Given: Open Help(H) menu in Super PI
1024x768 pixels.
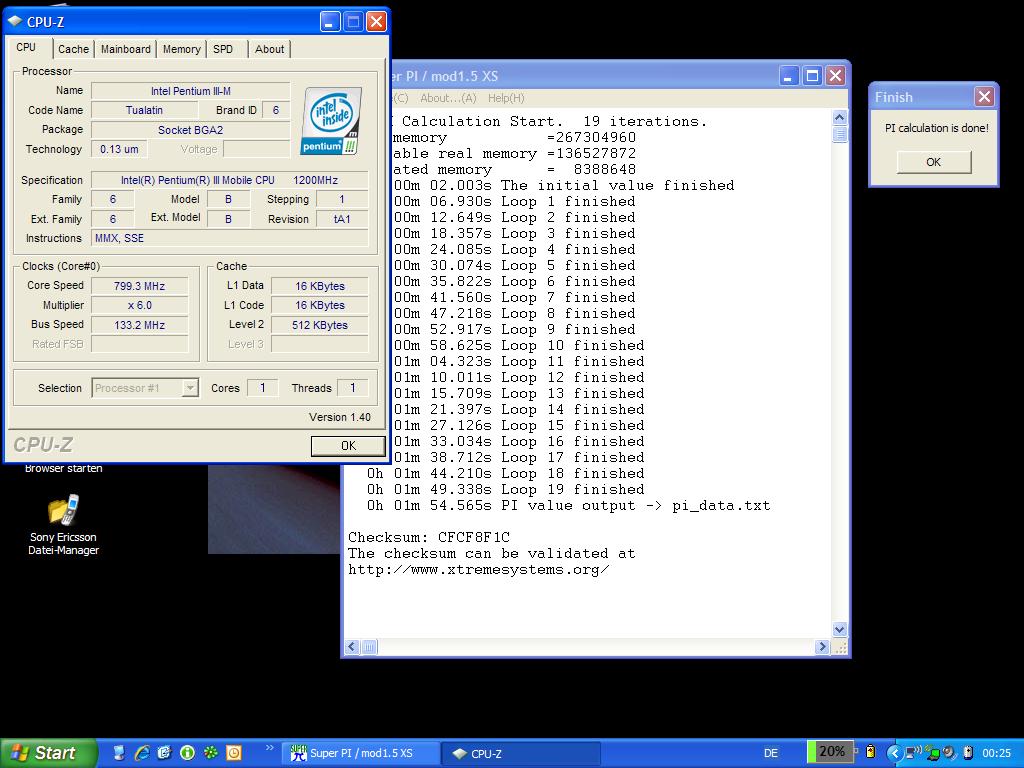Looking at the screenshot, I should (505, 98).
